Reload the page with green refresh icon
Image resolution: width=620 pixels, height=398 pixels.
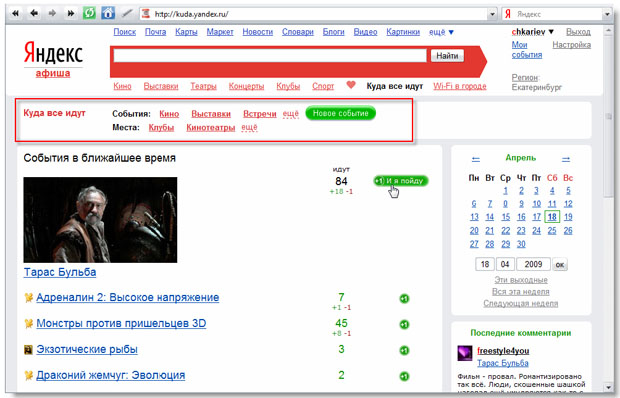[x=89, y=13]
